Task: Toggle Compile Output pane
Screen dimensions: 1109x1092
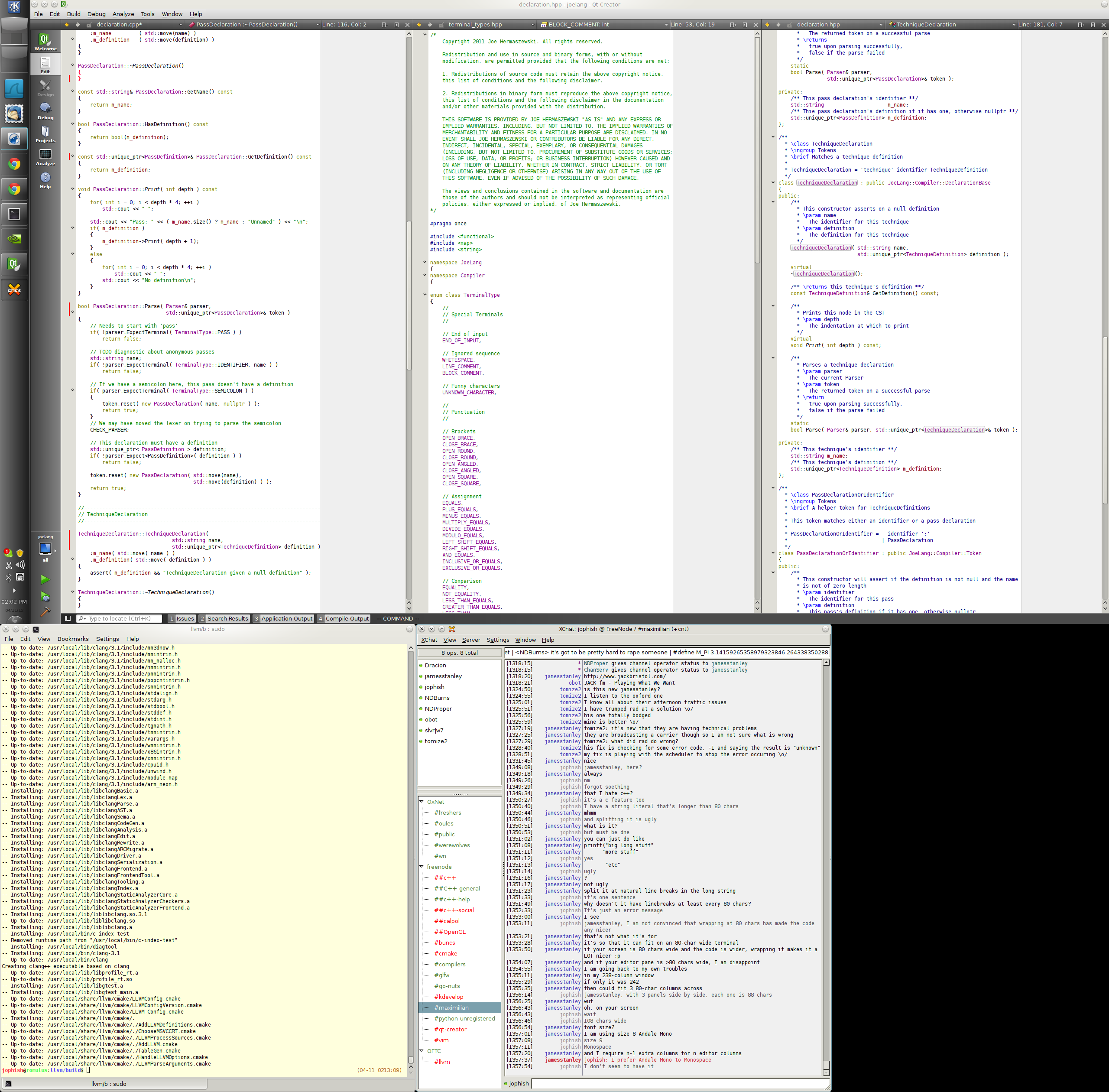Action: tap(344, 618)
